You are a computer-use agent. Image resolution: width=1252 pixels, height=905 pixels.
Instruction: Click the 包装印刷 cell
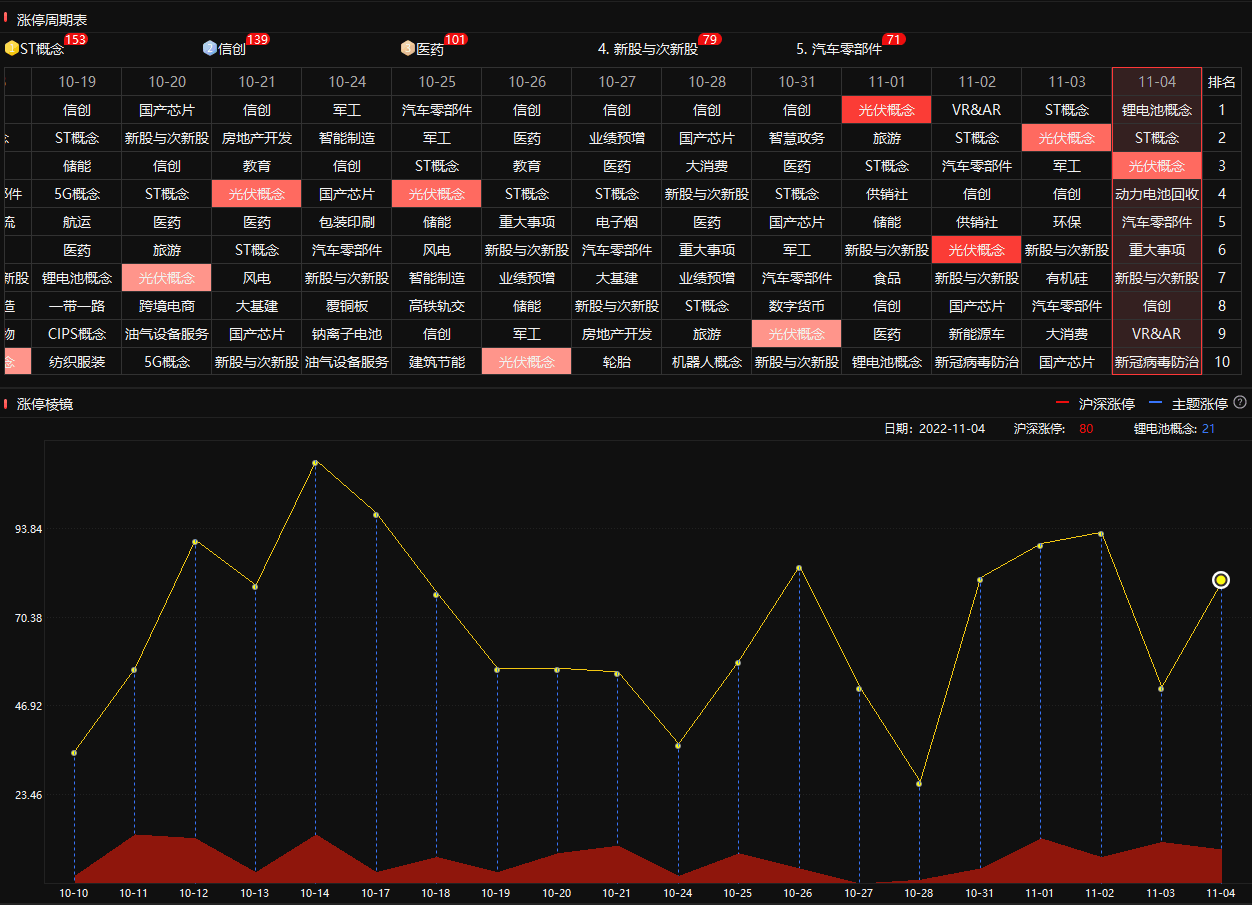[x=347, y=222]
